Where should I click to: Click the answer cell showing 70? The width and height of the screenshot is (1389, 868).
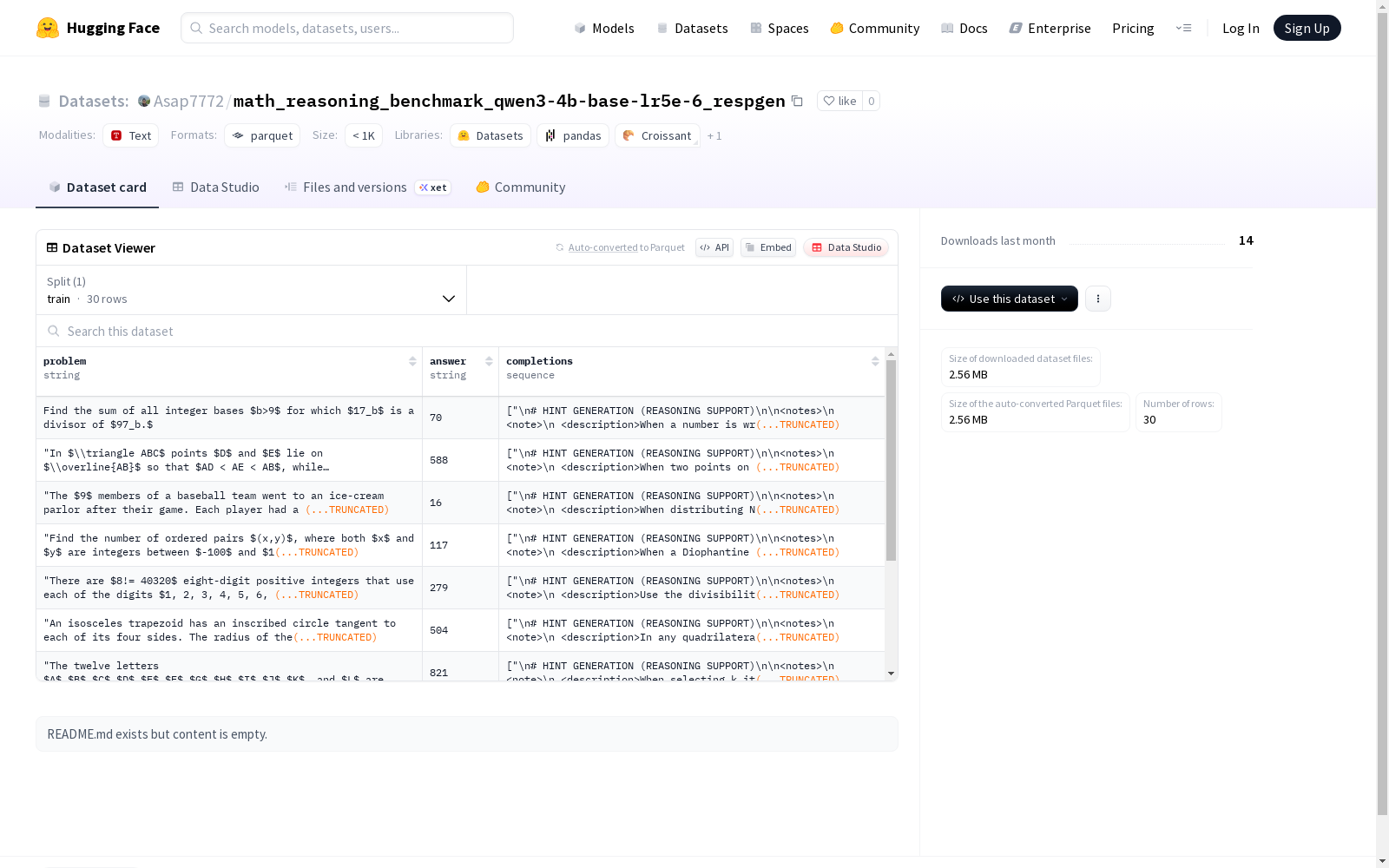(x=460, y=418)
